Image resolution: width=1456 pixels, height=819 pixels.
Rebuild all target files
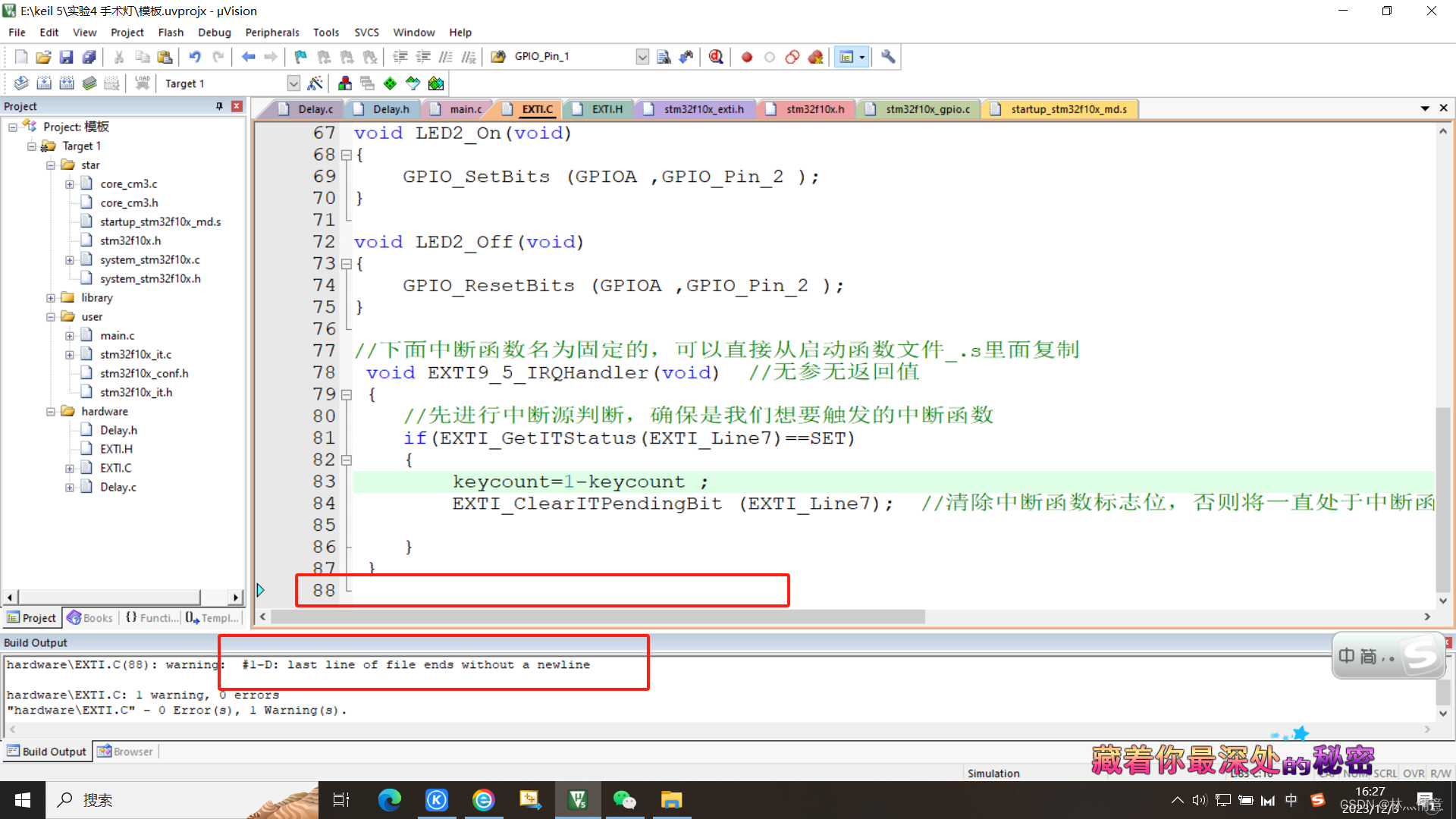point(66,83)
